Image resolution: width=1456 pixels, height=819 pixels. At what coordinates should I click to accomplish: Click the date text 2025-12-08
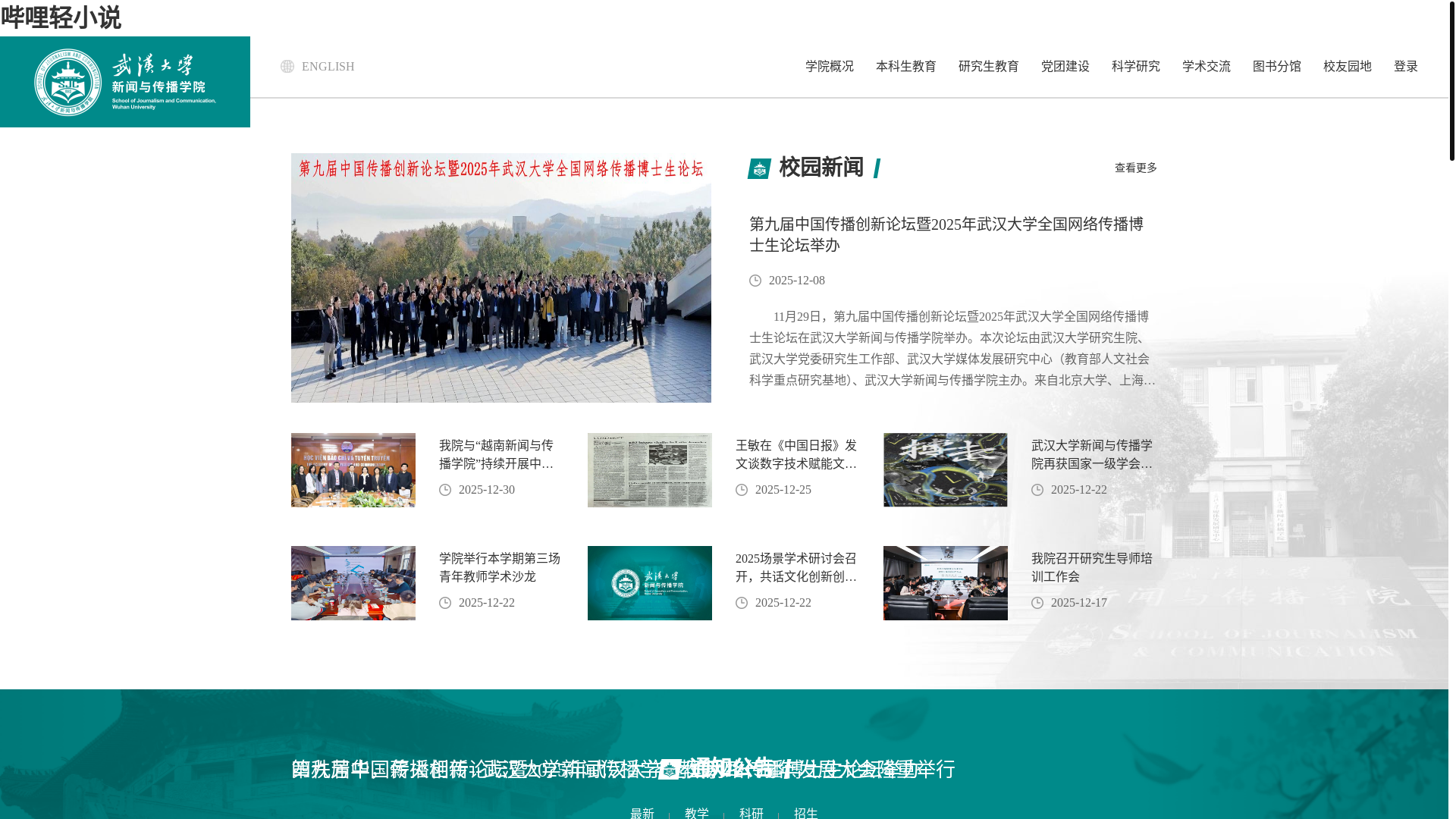(x=797, y=281)
